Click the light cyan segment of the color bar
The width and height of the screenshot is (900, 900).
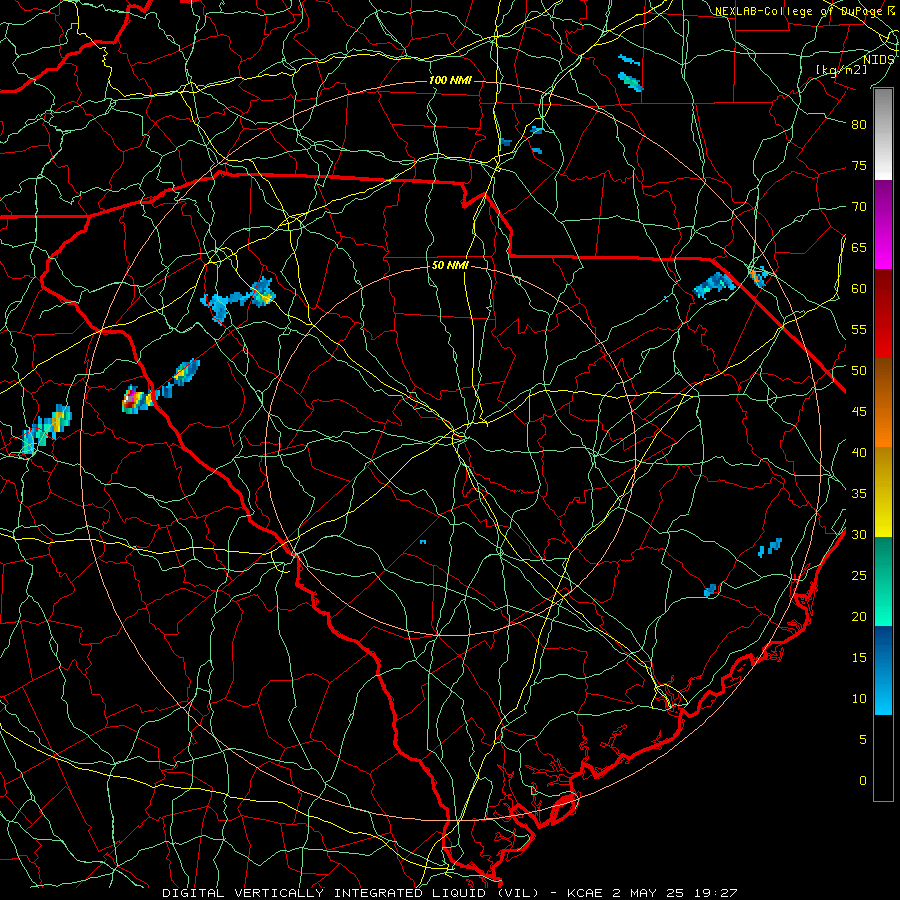883,670
